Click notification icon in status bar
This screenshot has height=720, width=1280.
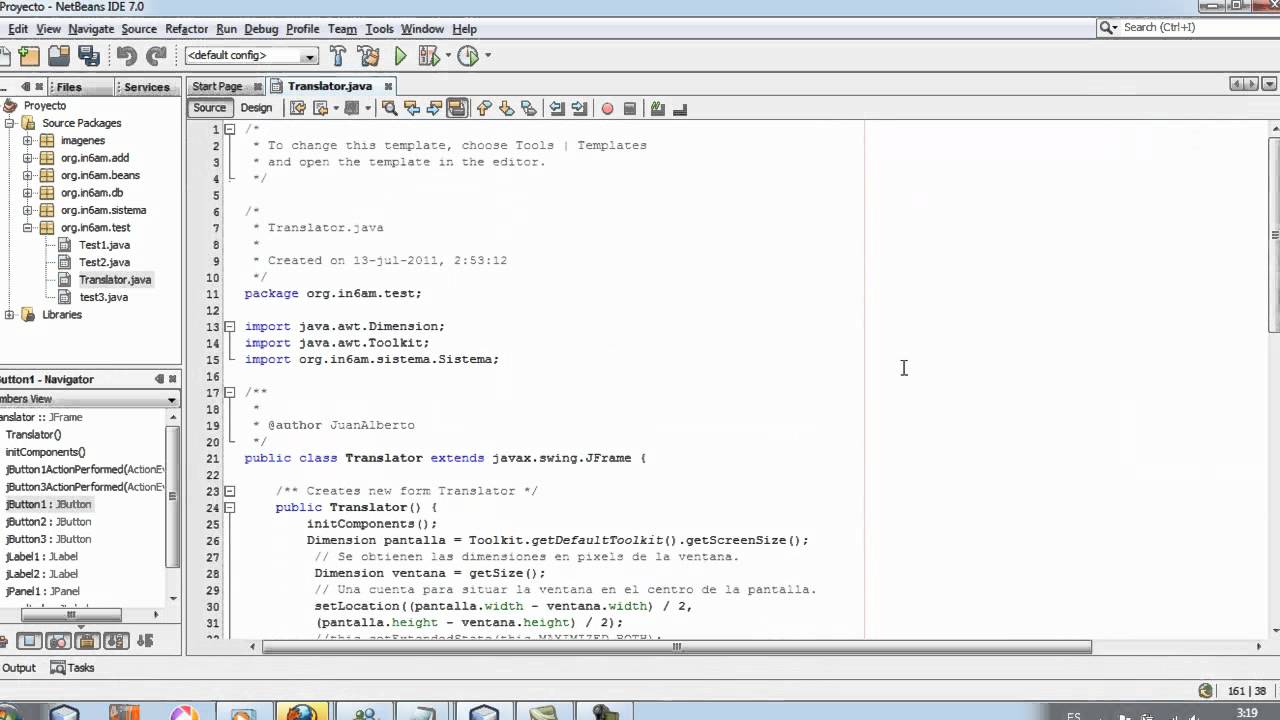pos(1206,691)
